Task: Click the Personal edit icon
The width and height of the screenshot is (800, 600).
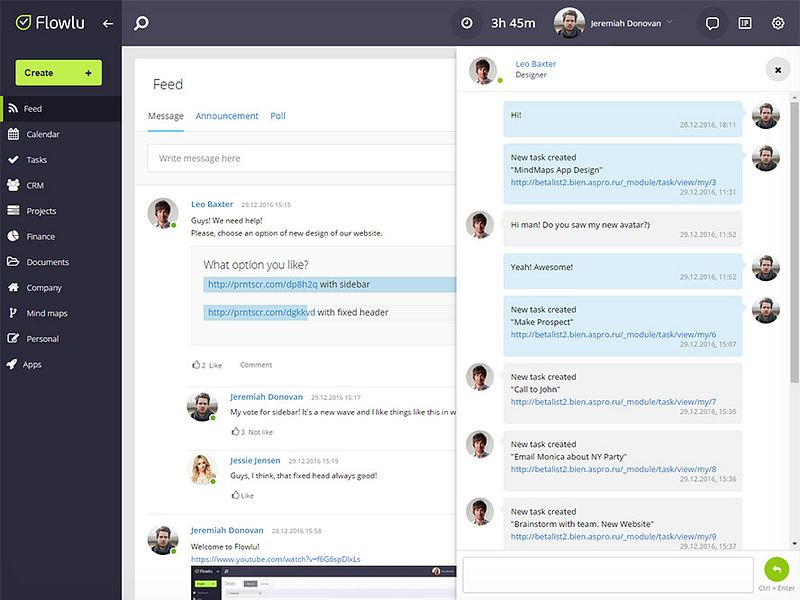Action: point(13,338)
